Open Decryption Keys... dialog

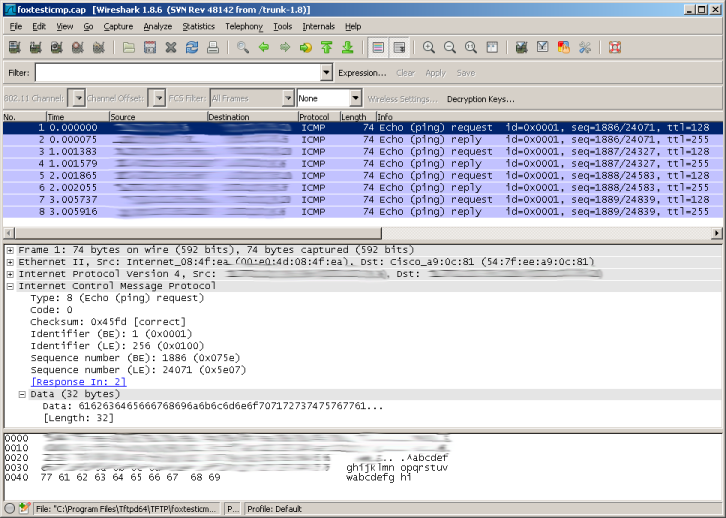click(481, 99)
